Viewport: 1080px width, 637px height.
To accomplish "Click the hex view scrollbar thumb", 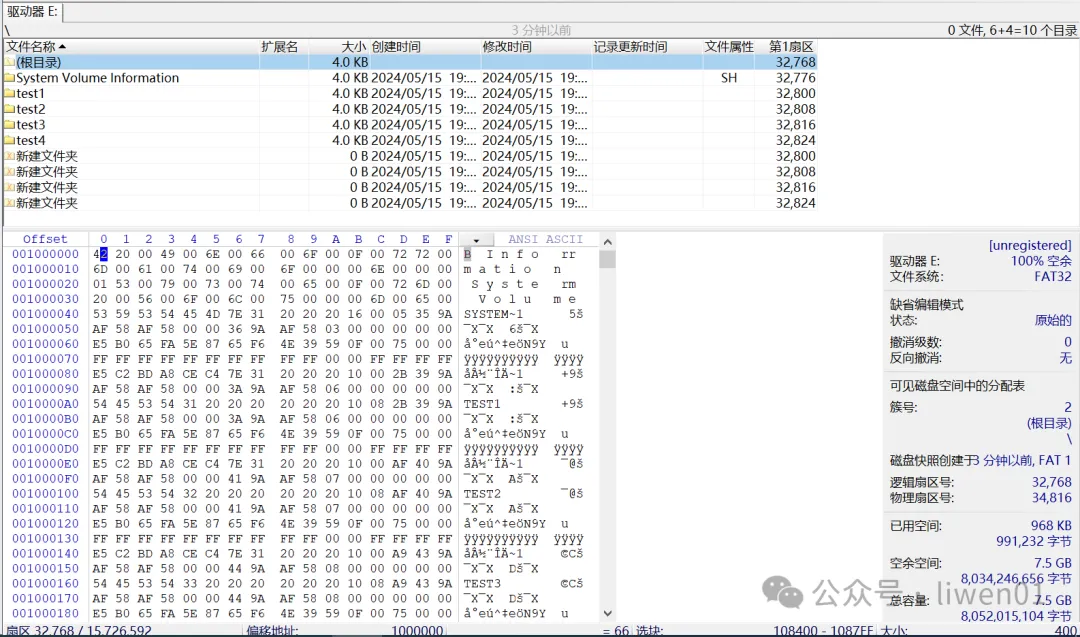I will [x=608, y=259].
